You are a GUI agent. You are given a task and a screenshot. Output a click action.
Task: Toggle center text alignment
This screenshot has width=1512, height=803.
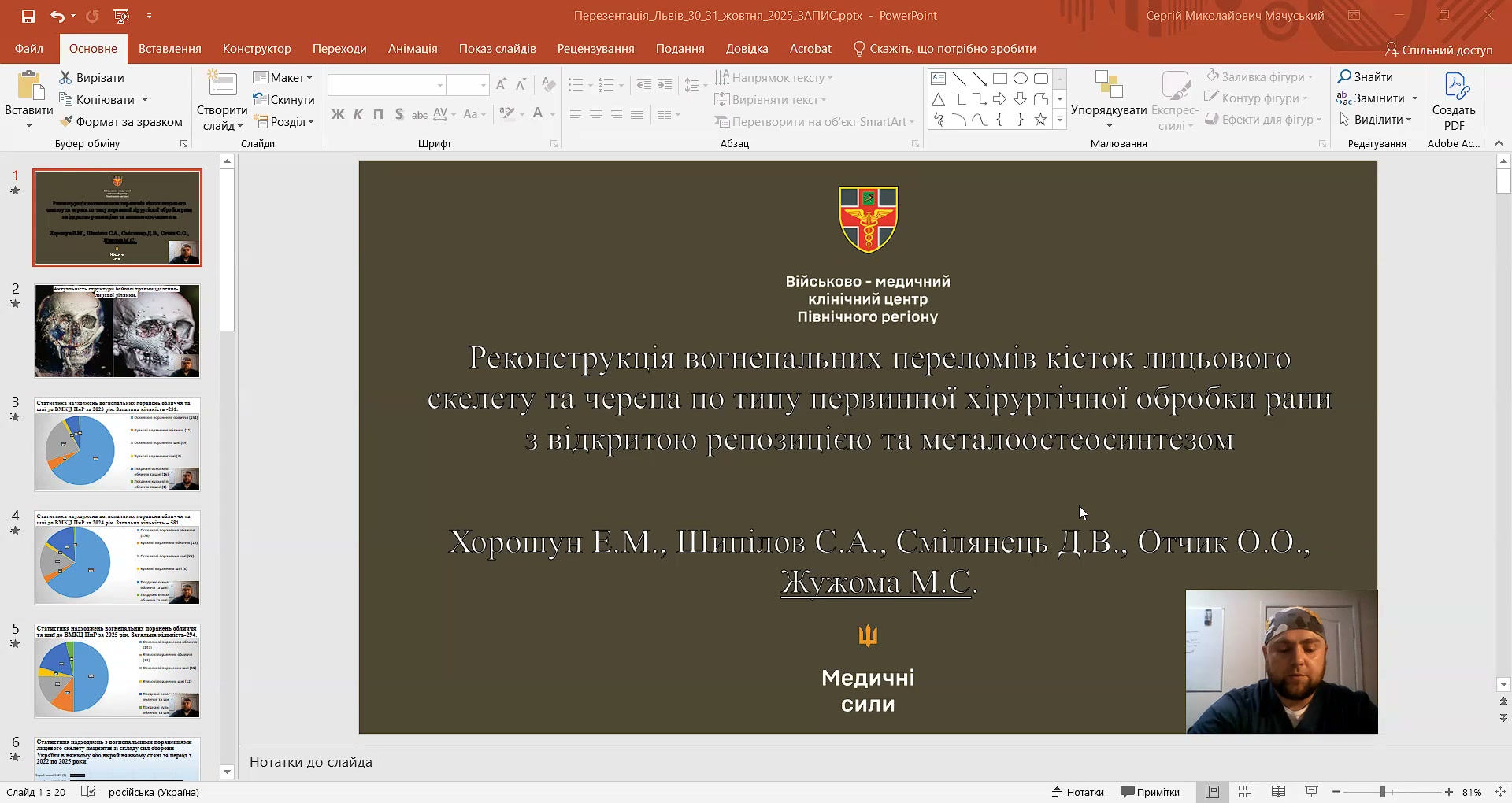pos(596,114)
